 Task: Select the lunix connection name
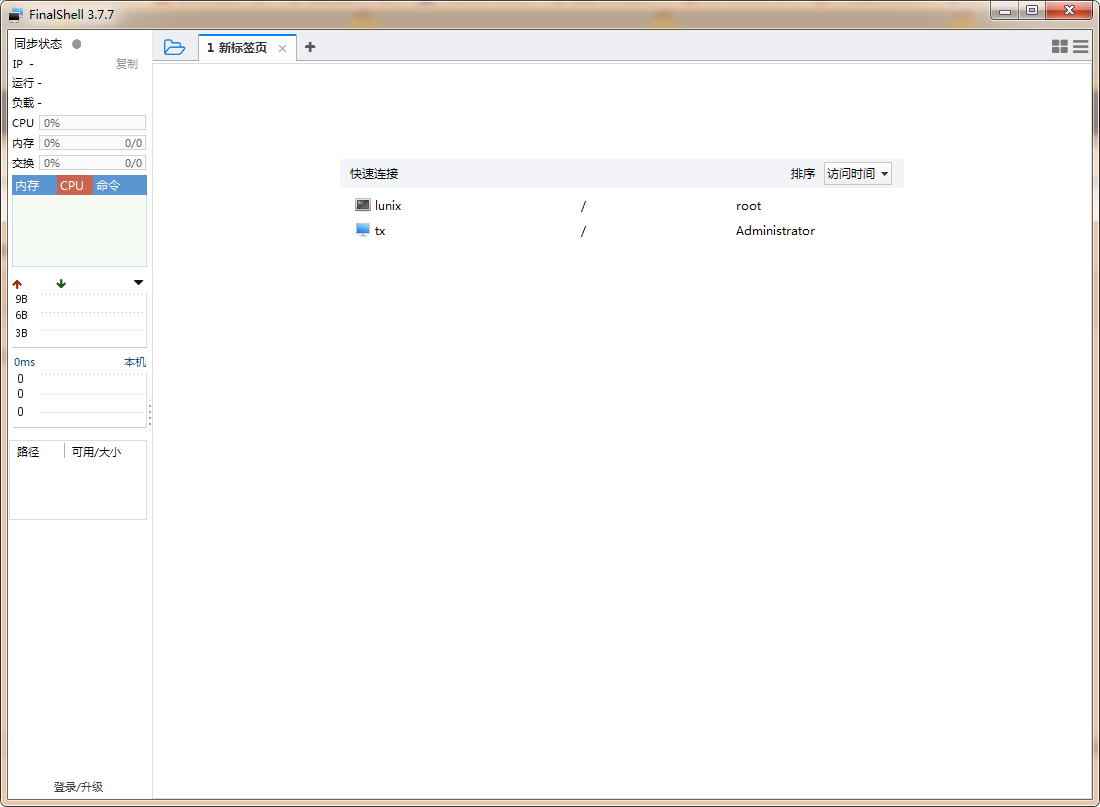click(388, 206)
